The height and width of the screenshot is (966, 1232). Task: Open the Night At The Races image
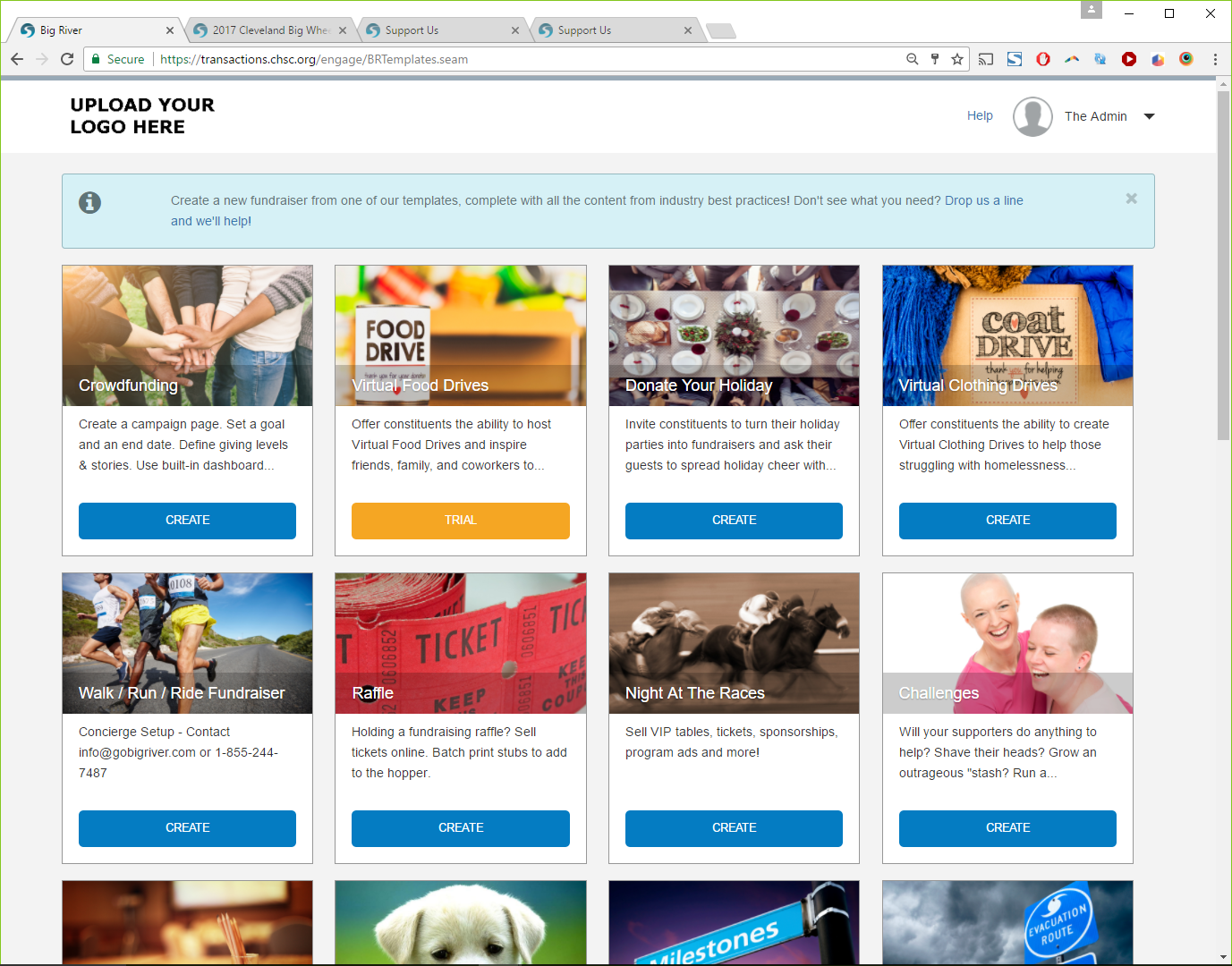[734, 643]
